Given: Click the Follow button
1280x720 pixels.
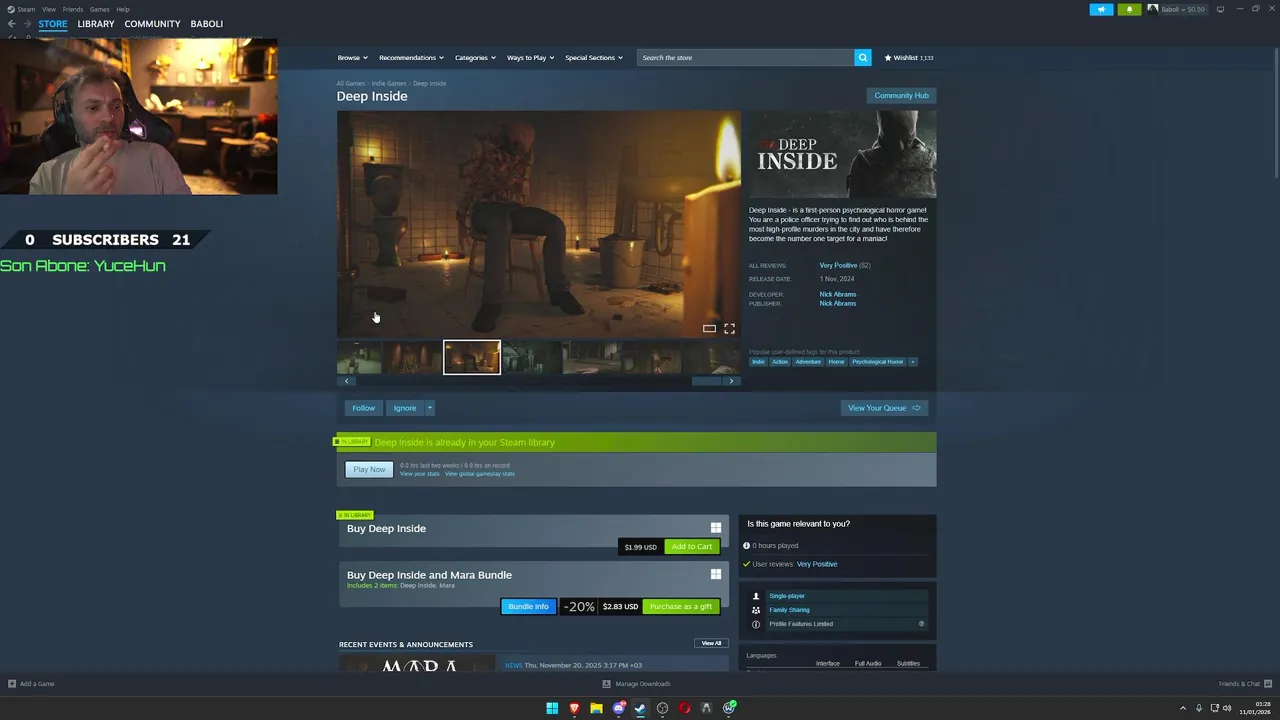Looking at the screenshot, I should [363, 408].
